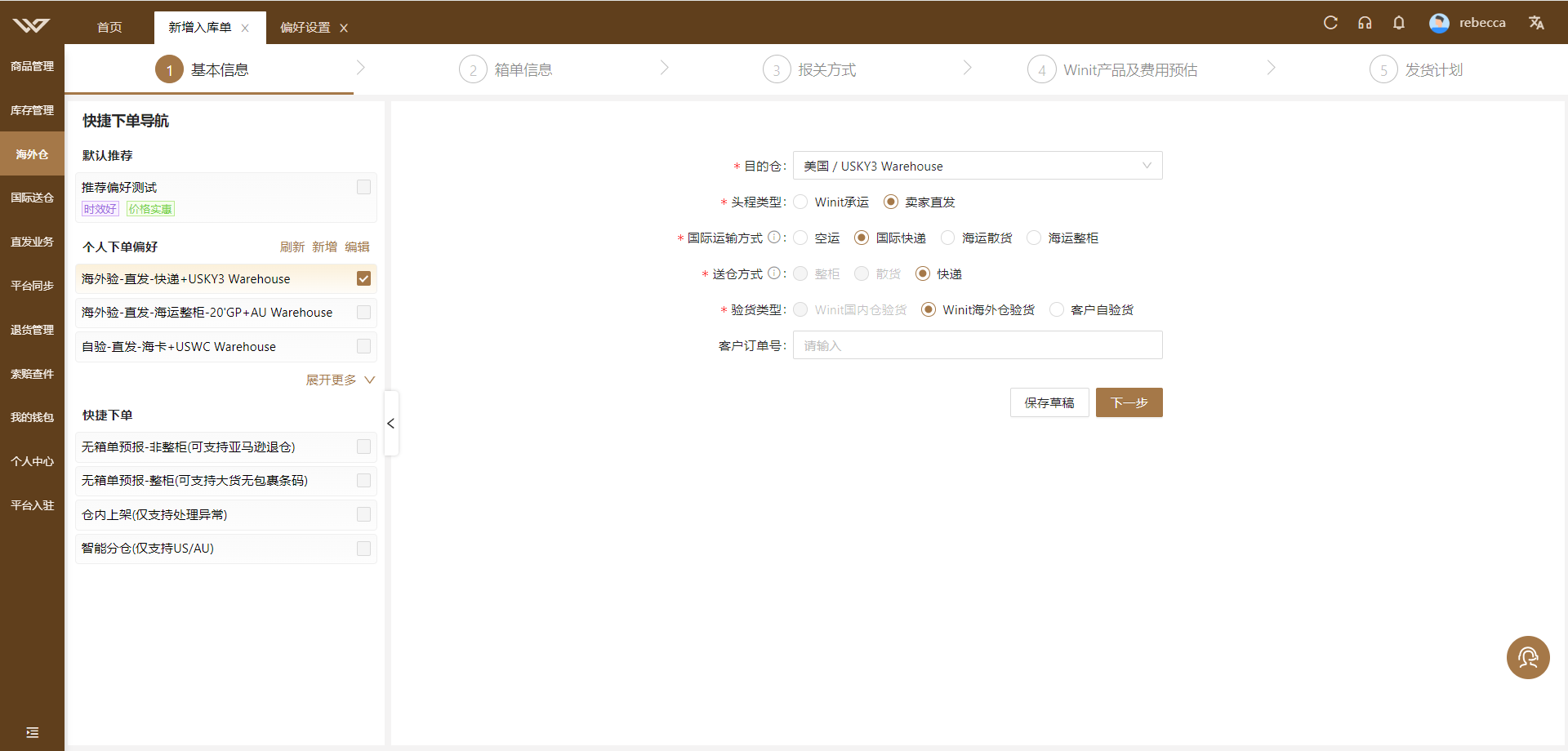Click 新增 link in 个人下单偏好
The width and height of the screenshot is (1568, 751).
coord(324,247)
